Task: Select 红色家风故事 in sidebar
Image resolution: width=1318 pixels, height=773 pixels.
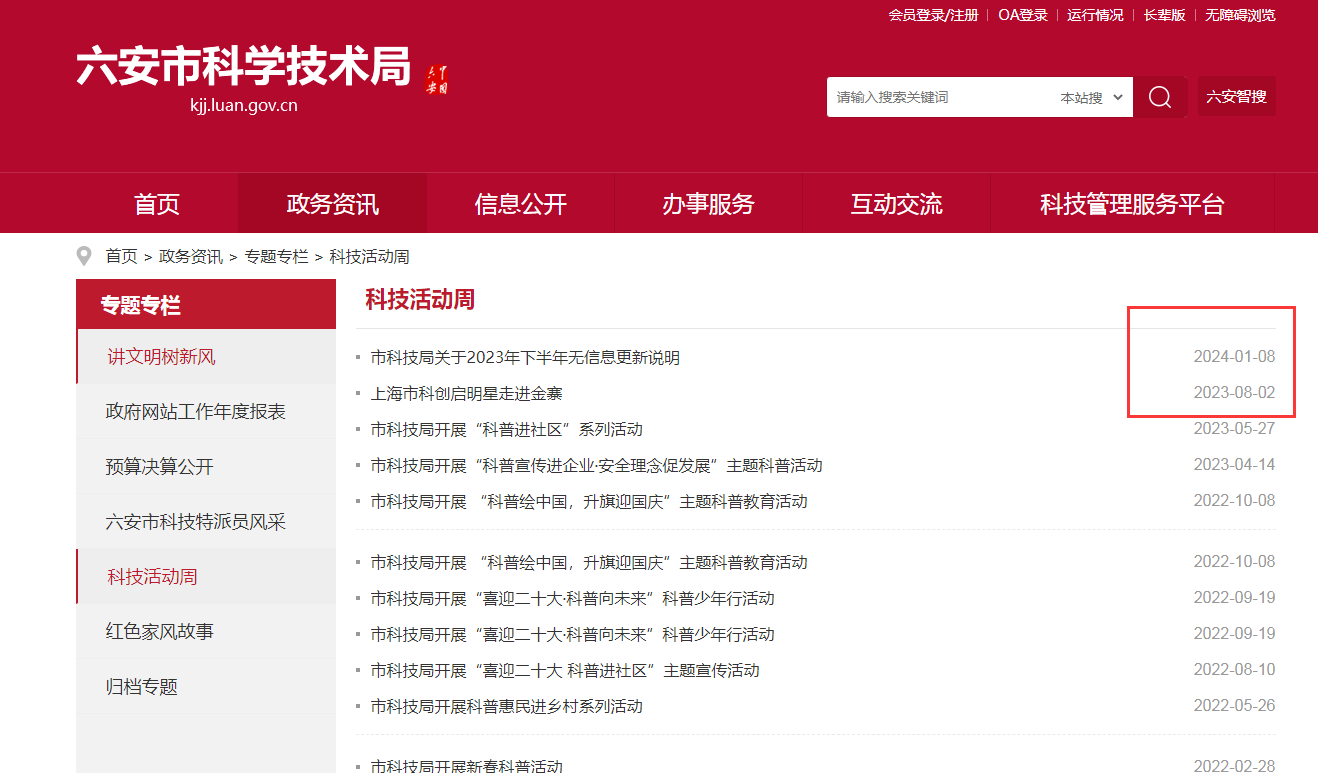Action: point(206,632)
